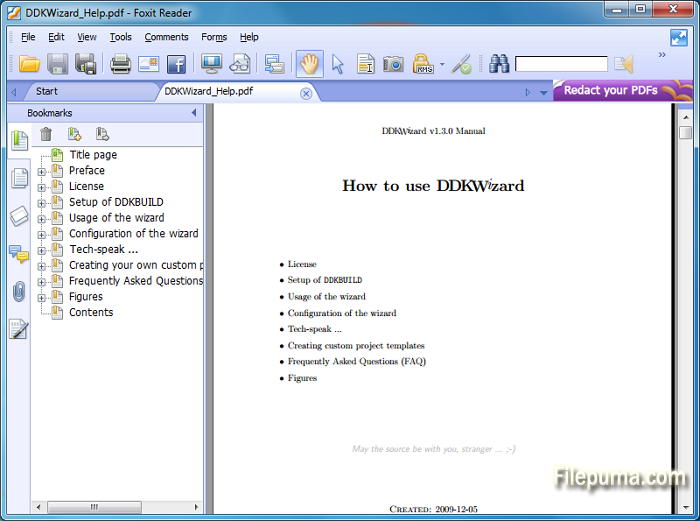The width and height of the screenshot is (700, 521).
Task: Show more toolbar items via double chevron
Action: click(662, 54)
